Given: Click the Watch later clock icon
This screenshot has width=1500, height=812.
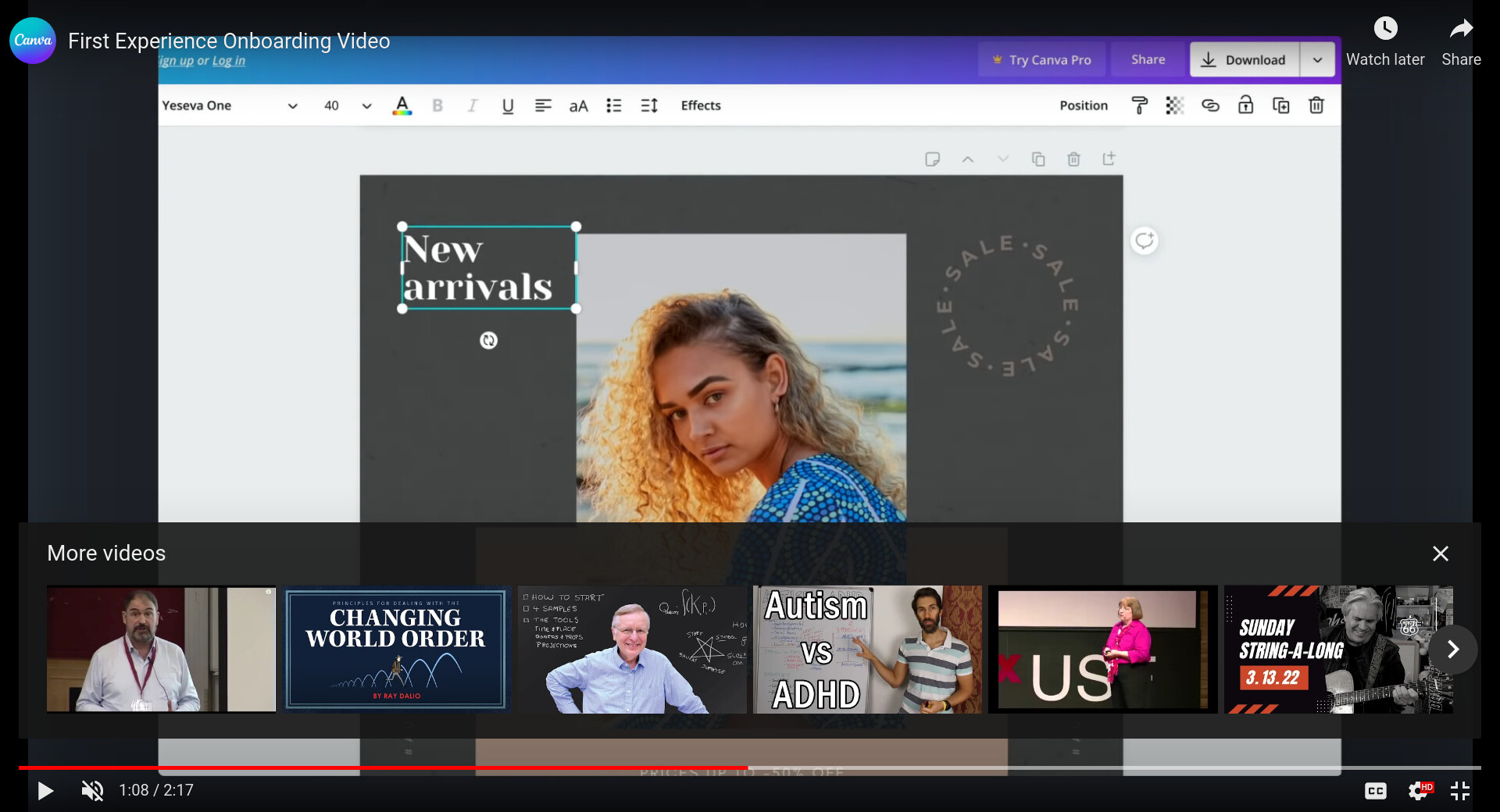Looking at the screenshot, I should (1384, 29).
